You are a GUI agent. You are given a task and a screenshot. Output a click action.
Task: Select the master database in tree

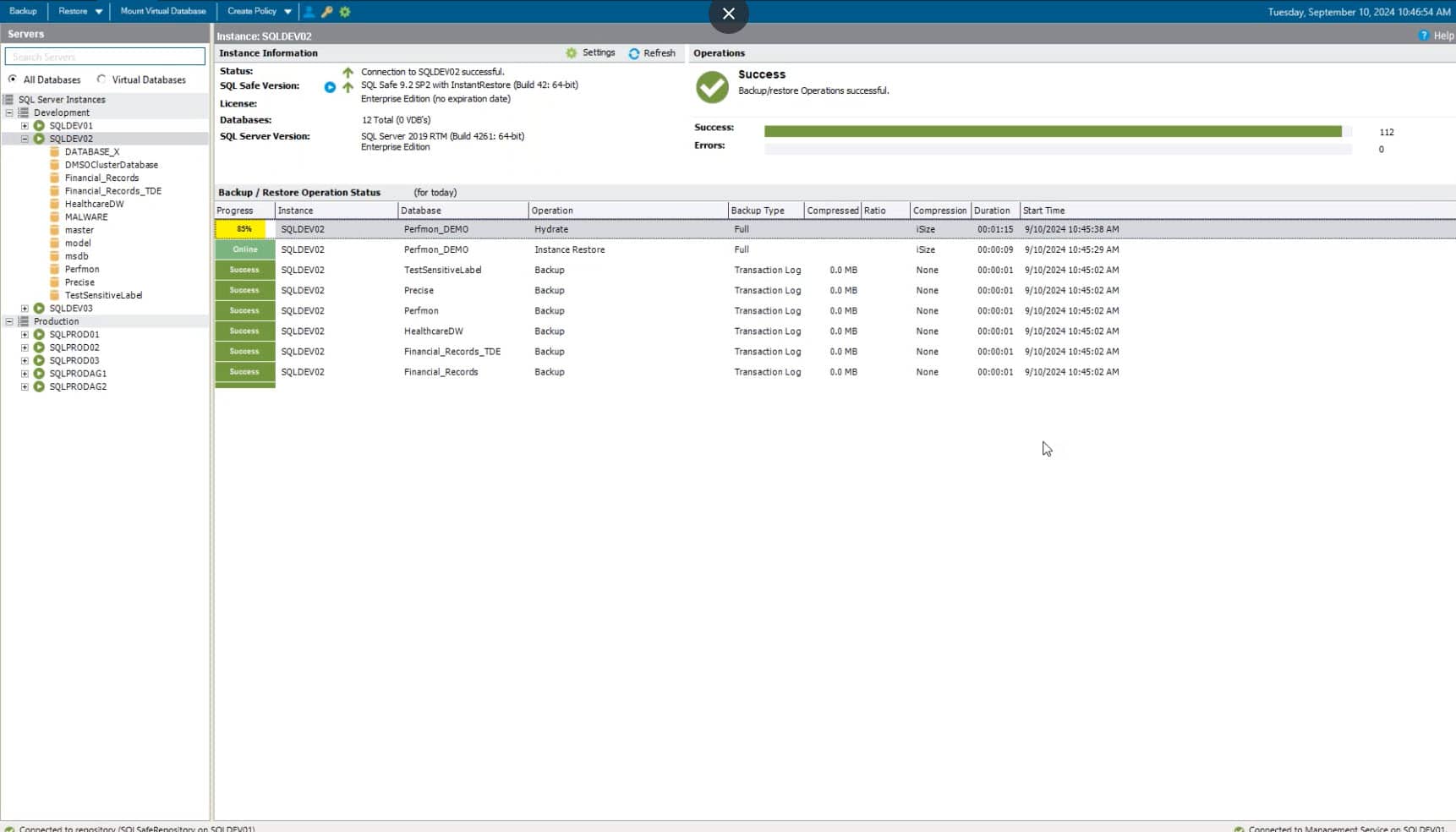[x=79, y=231]
